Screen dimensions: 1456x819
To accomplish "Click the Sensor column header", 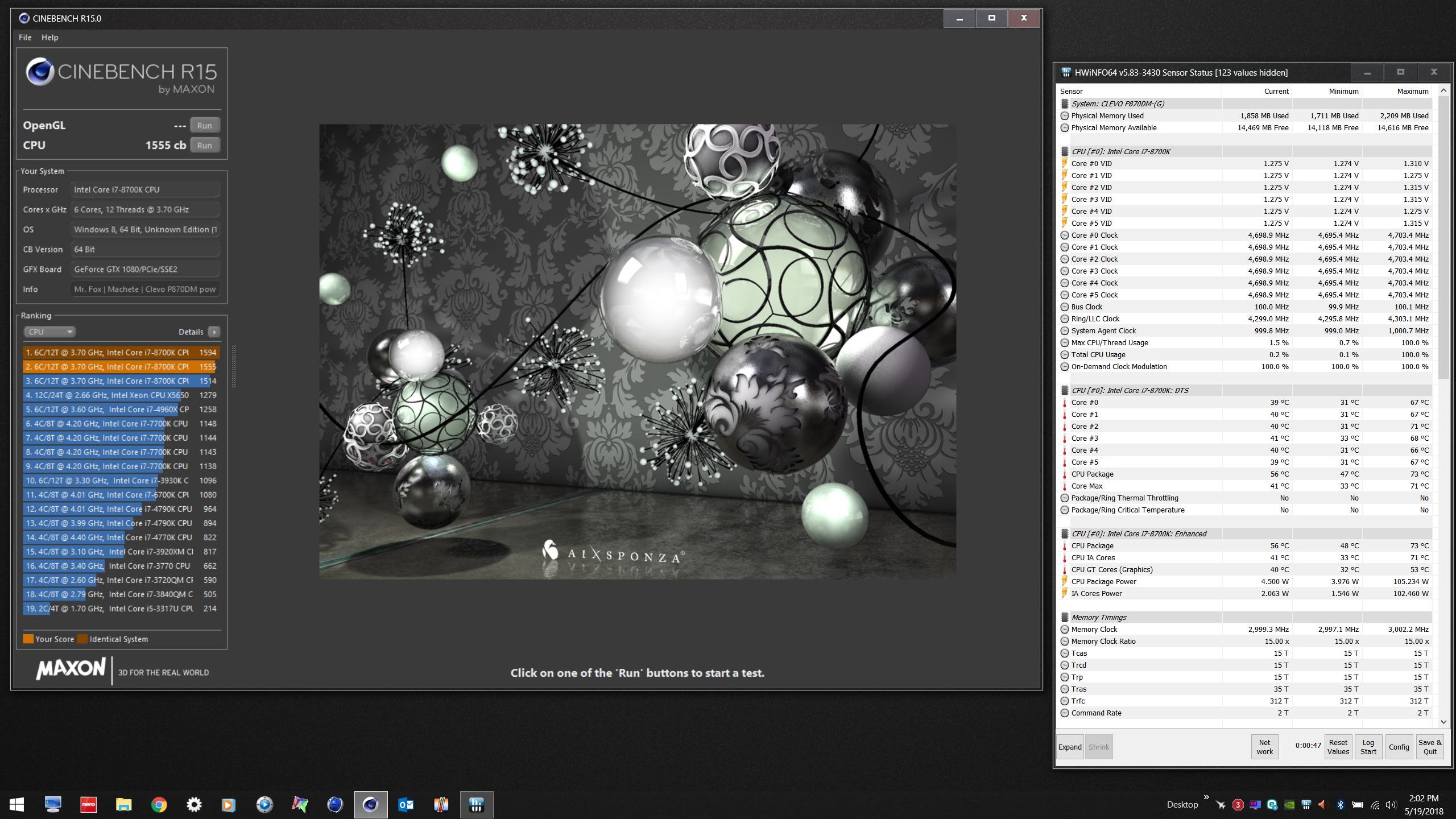I will (x=1139, y=91).
